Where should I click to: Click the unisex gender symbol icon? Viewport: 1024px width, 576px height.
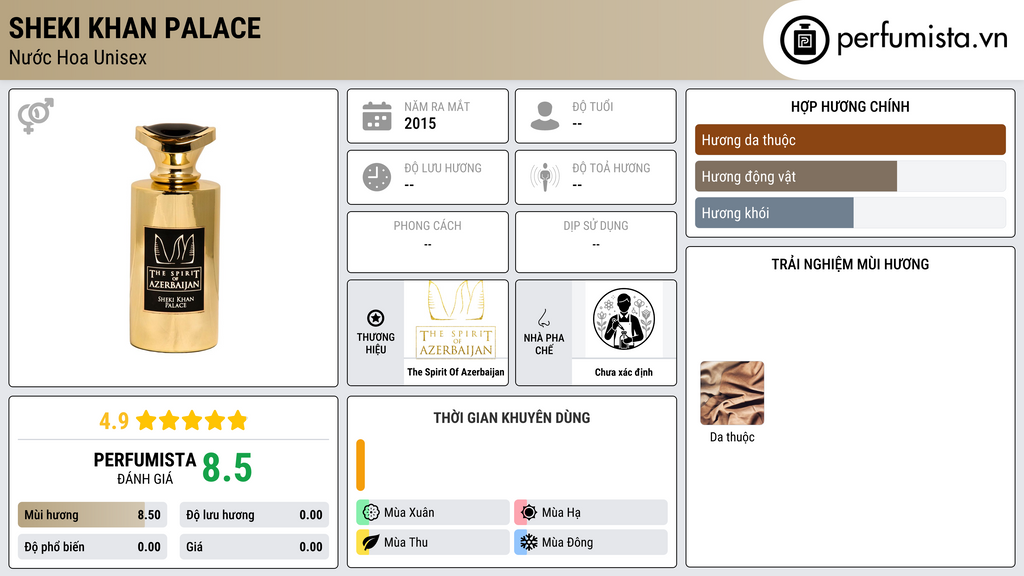click(x=35, y=116)
